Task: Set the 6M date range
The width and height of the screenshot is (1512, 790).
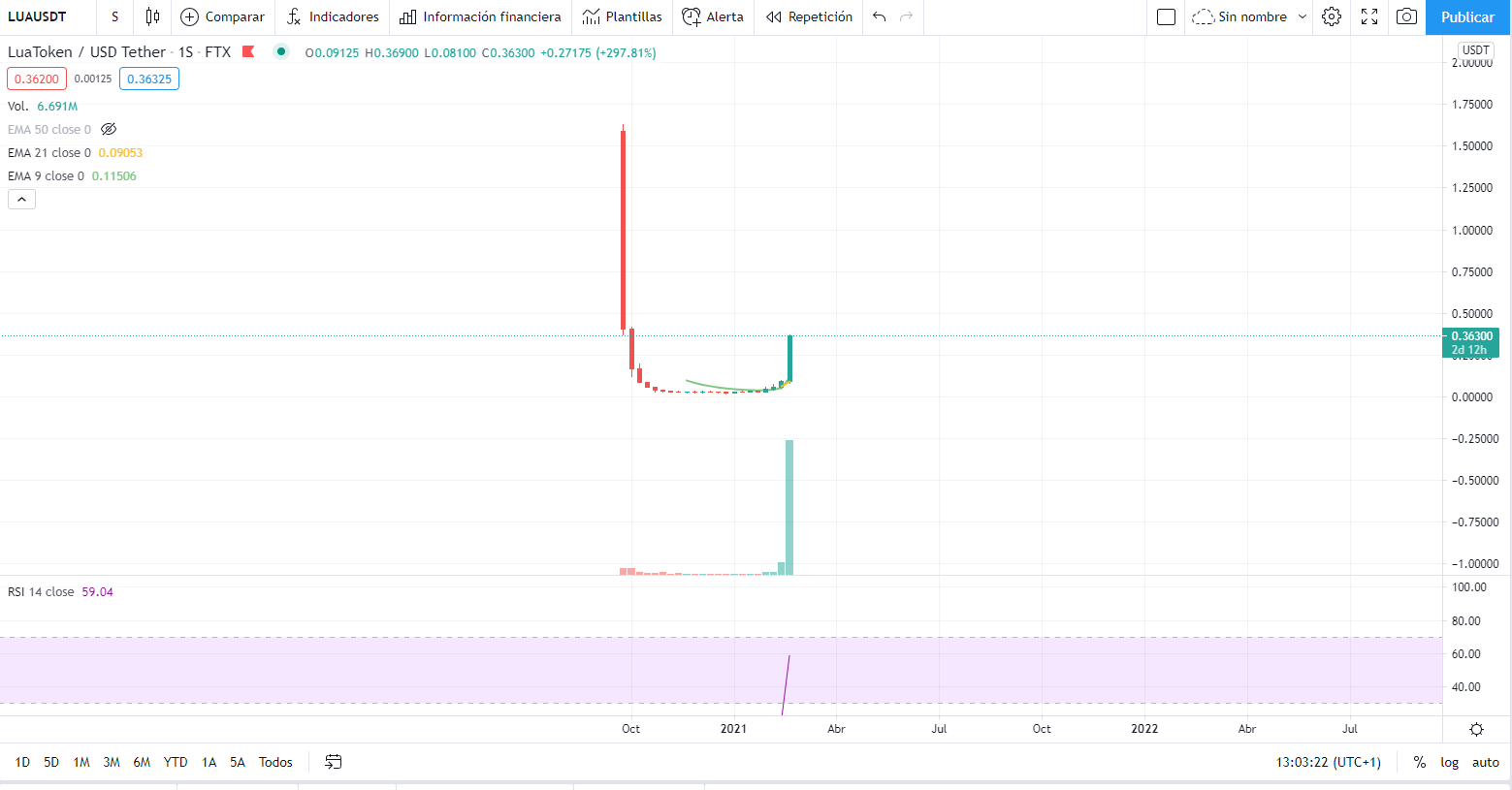Action: (x=142, y=762)
